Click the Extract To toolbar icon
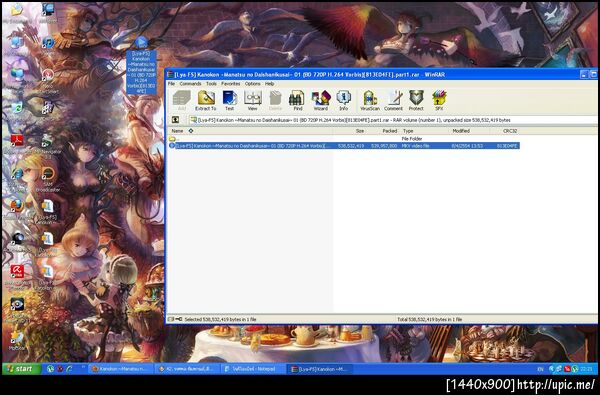600x395 pixels. (x=206, y=101)
